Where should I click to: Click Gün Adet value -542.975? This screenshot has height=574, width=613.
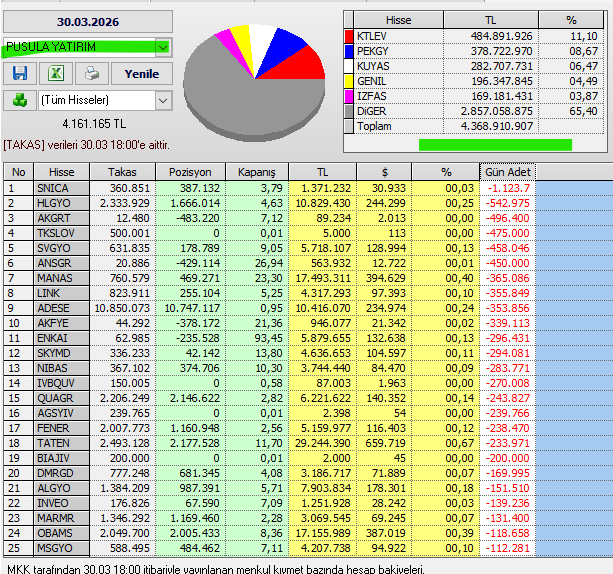tap(507, 203)
